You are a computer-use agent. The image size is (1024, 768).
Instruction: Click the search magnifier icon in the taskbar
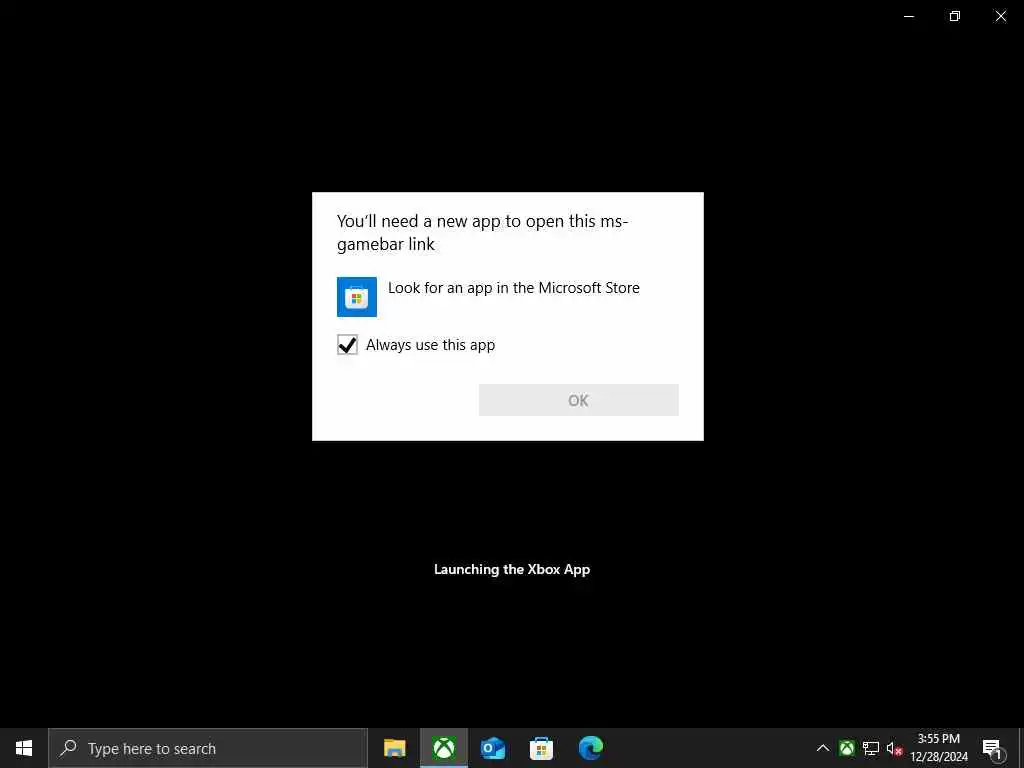(x=68, y=748)
